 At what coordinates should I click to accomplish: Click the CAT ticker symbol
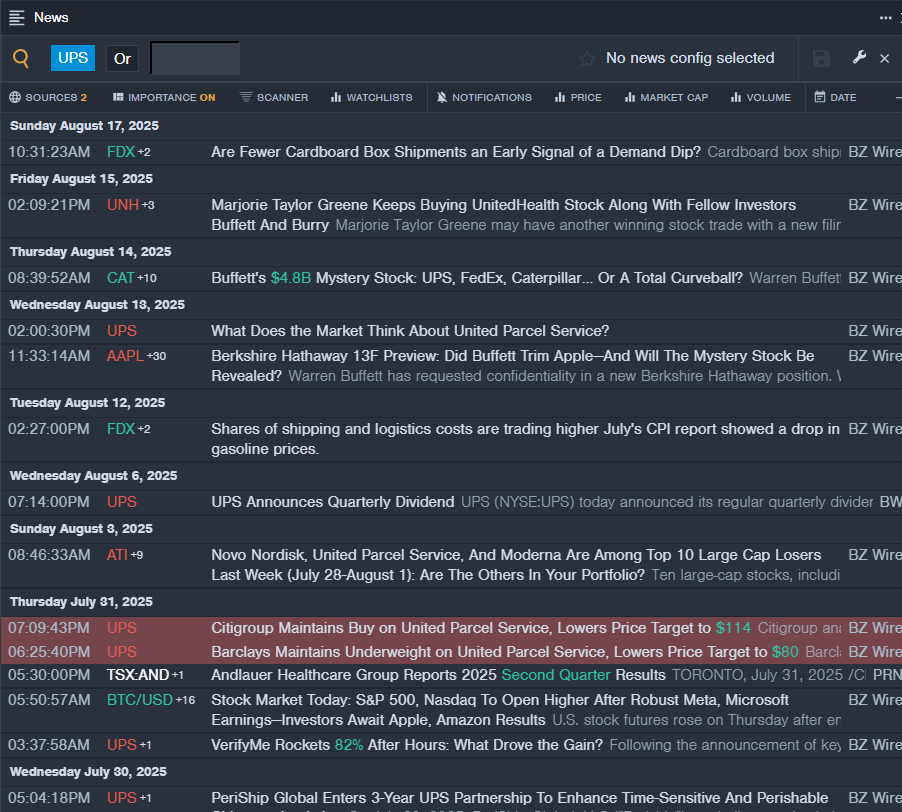tap(120, 278)
